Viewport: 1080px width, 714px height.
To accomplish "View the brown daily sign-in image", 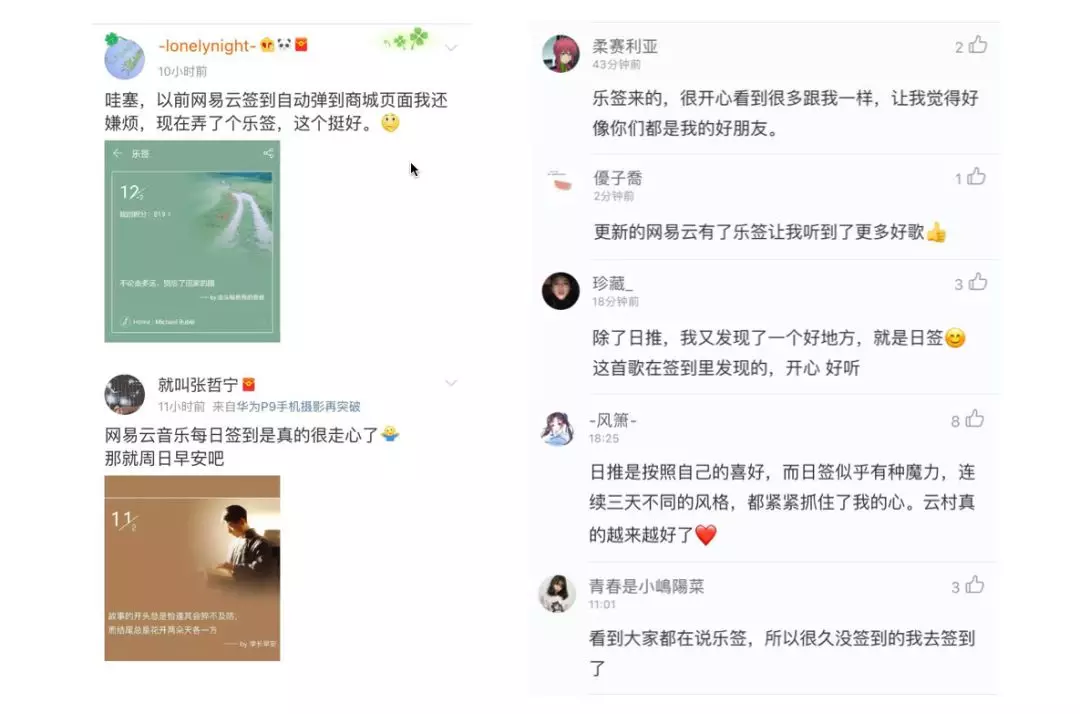I will click(x=192, y=568).
